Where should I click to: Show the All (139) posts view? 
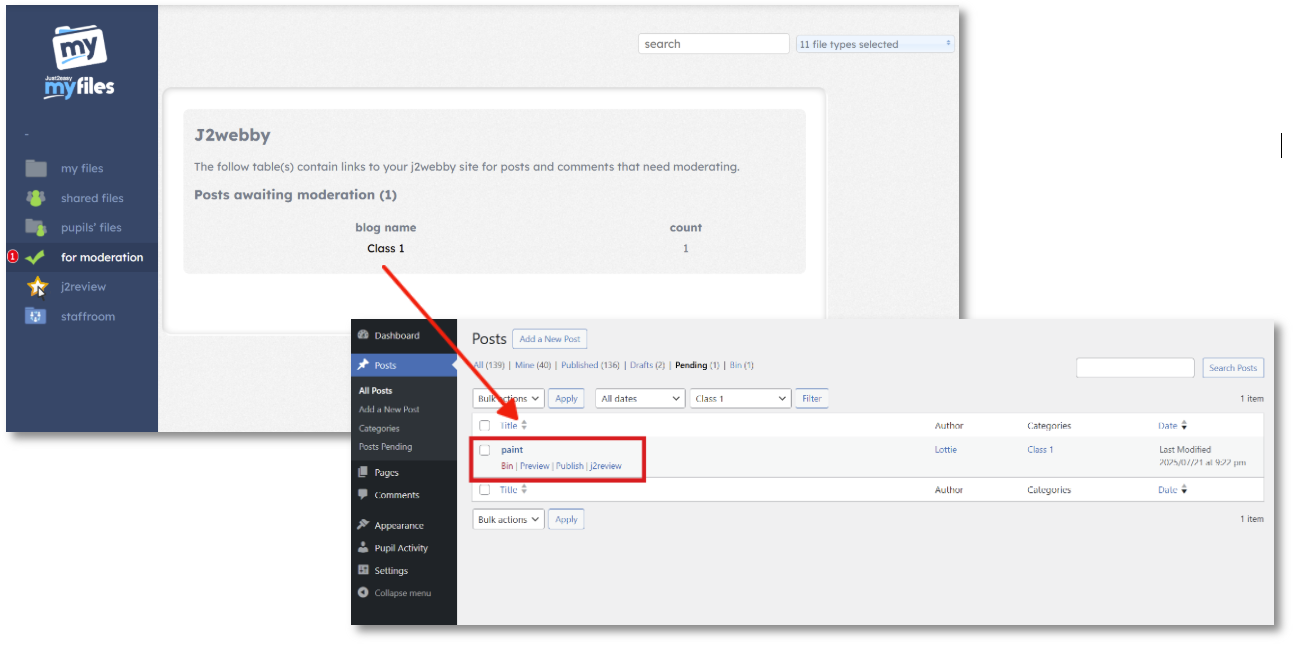[x=489, y=365]
